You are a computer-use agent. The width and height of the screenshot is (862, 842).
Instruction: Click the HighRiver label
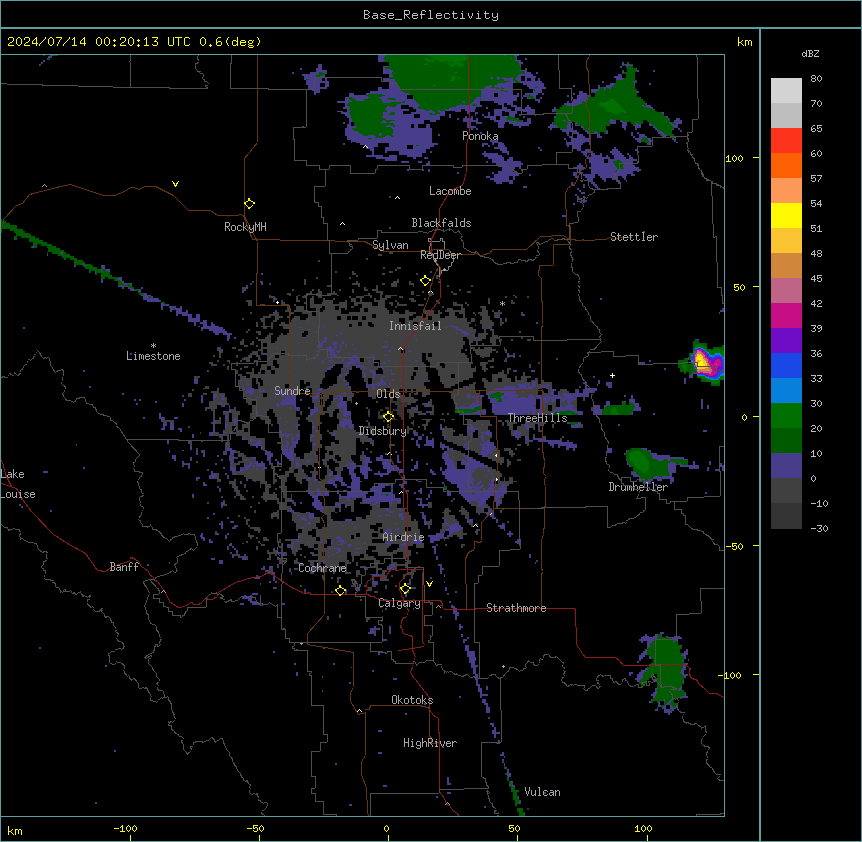click(x=430, y=743)
